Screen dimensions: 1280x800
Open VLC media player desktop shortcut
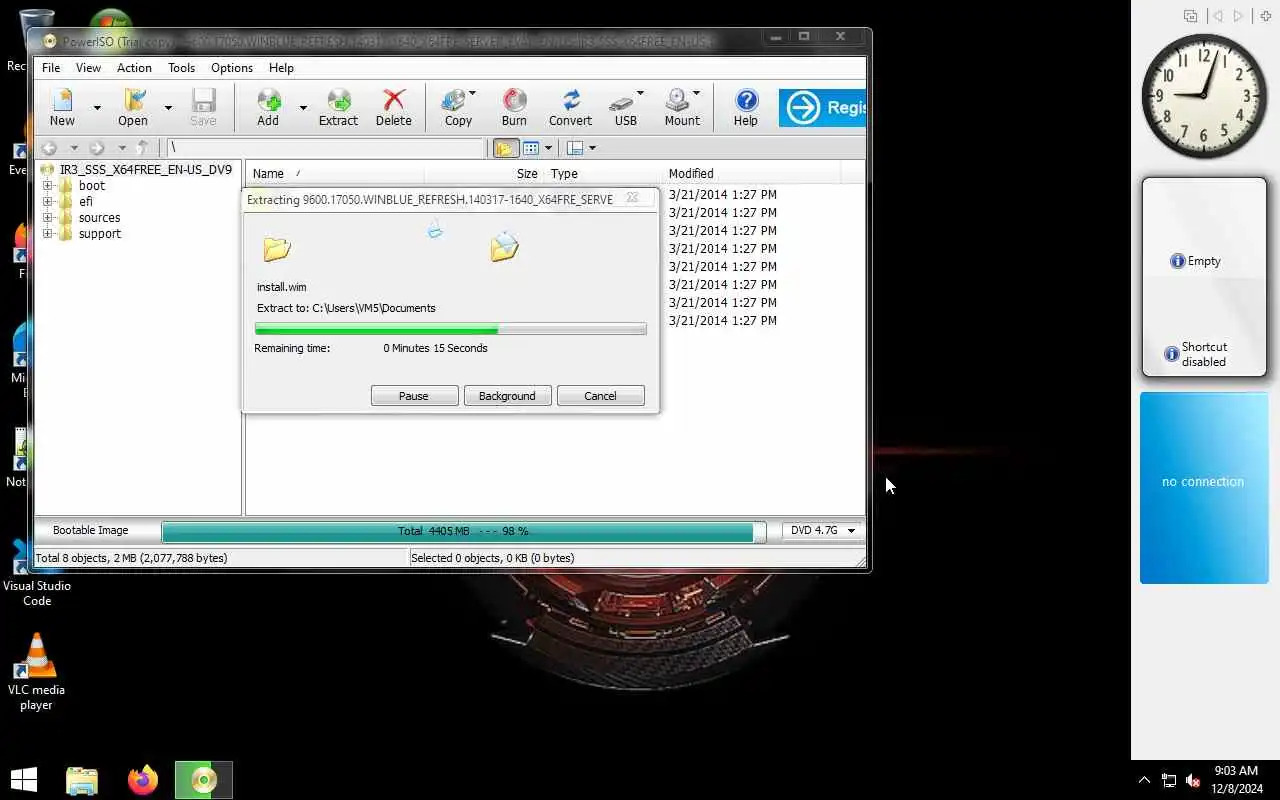pyautogui.click(x=37, y=671)
